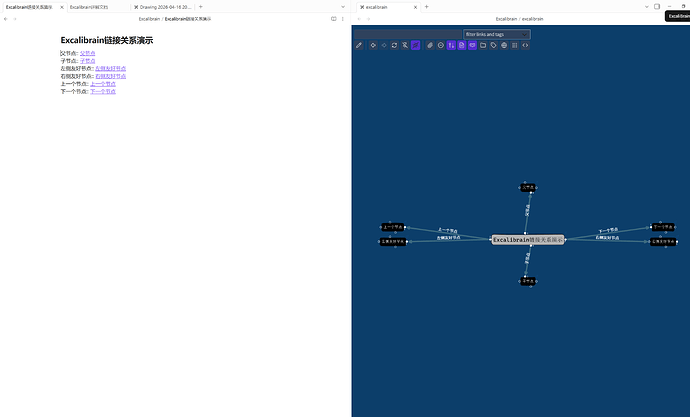Image resolution: width=690 pixels, height=417 pixels.
Task: Click the tag icon in ExcaliBrain toolbar
Action: [x=493, y=45]
